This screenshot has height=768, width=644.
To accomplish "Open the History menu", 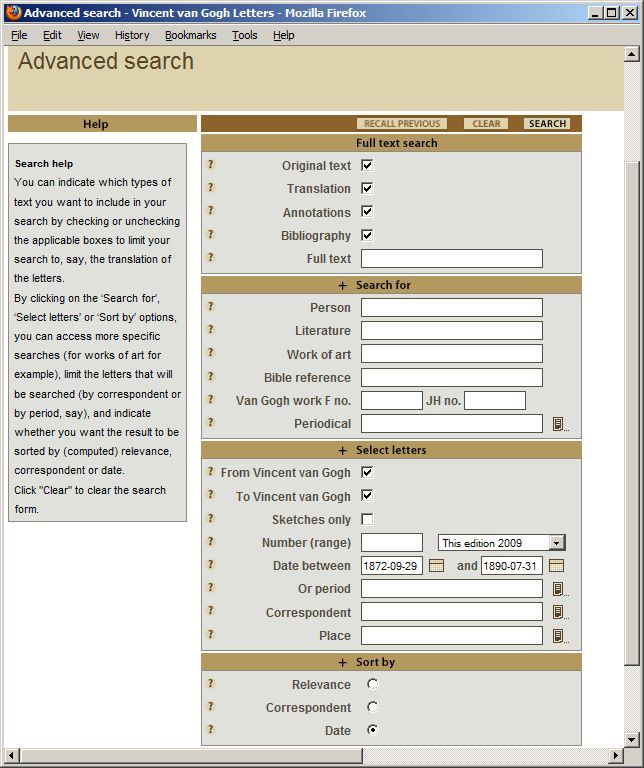I will pos(132,35).
